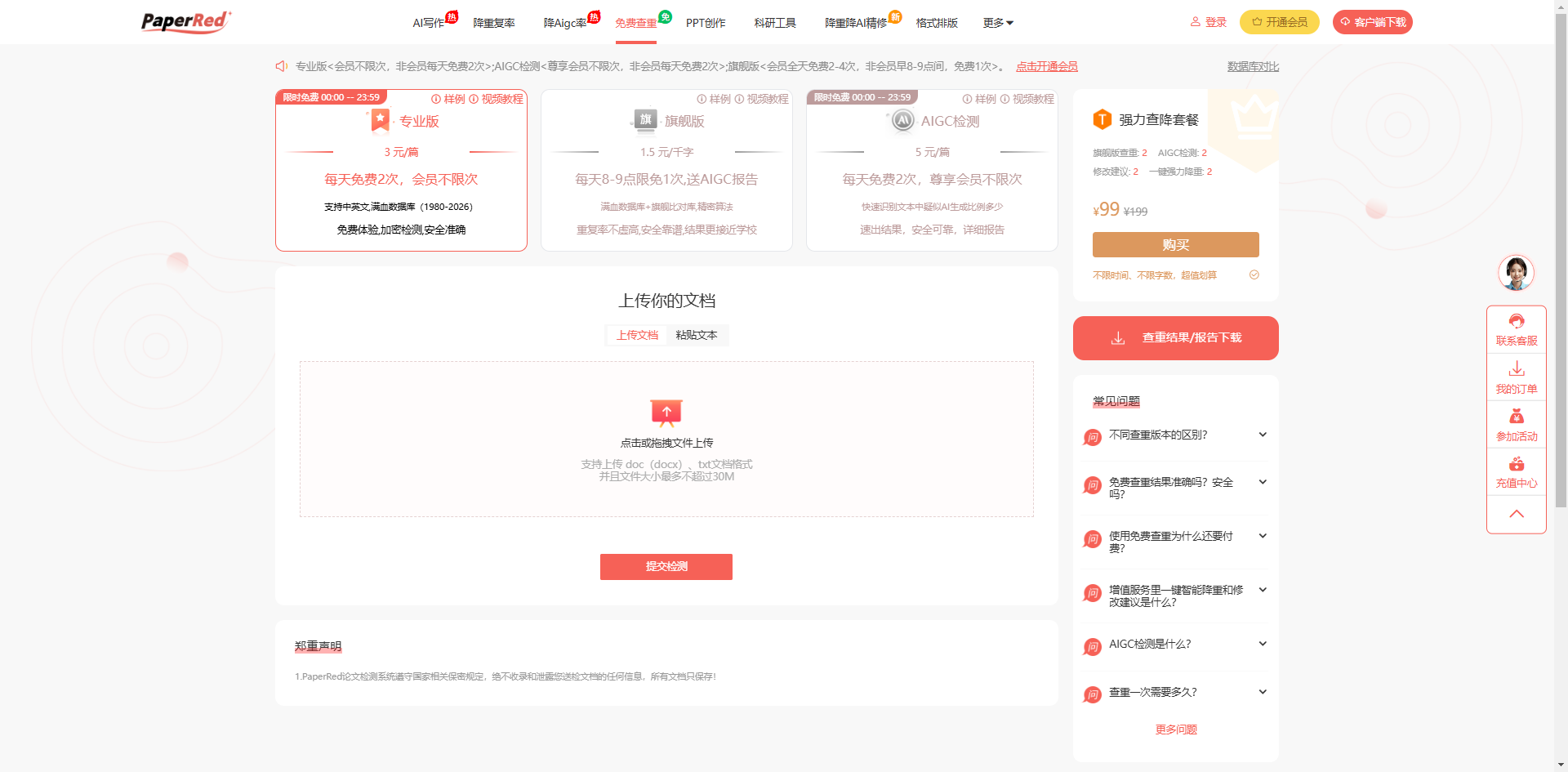This screenshot has width=1568, height=772.
Task: Click the PaperRed logo
Action: [186, 21]
